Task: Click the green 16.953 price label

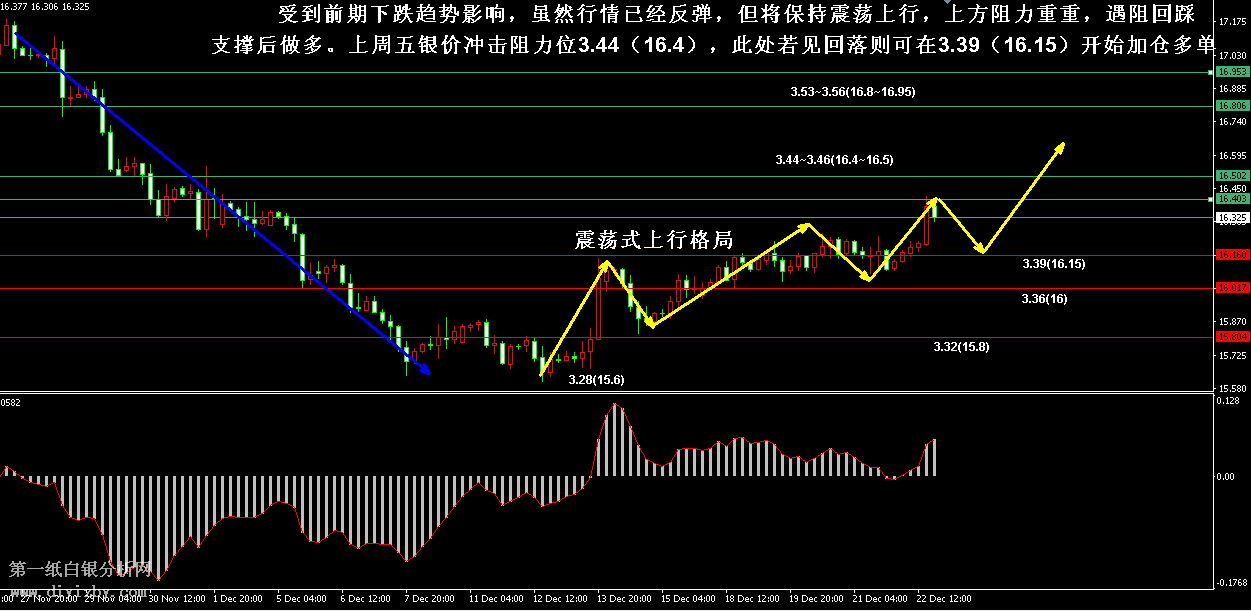Action: [1231, 72]
